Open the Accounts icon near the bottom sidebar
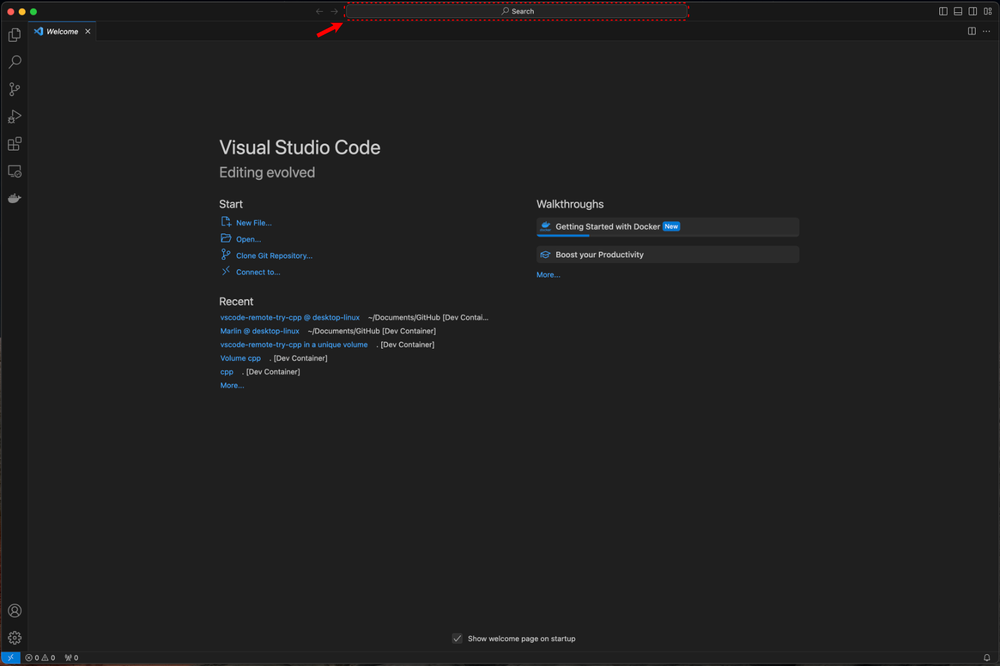The width and height of the screenshot is (1000, 666). point(14,610)
